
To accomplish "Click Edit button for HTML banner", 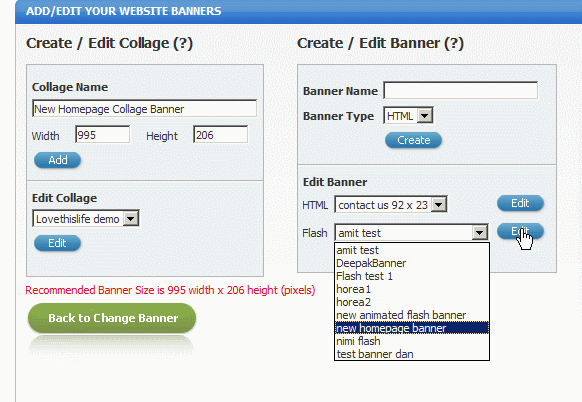I will [520, 203].
